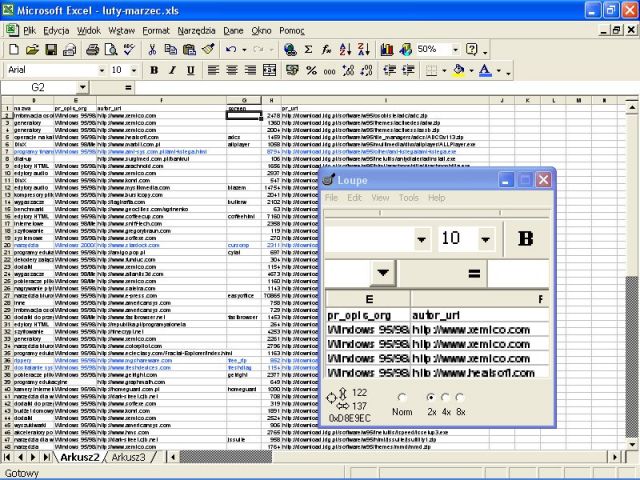This screenshot has width=640, height=480.
Task: Expand the font size 10 dropdown
Action: pos(133,71)
